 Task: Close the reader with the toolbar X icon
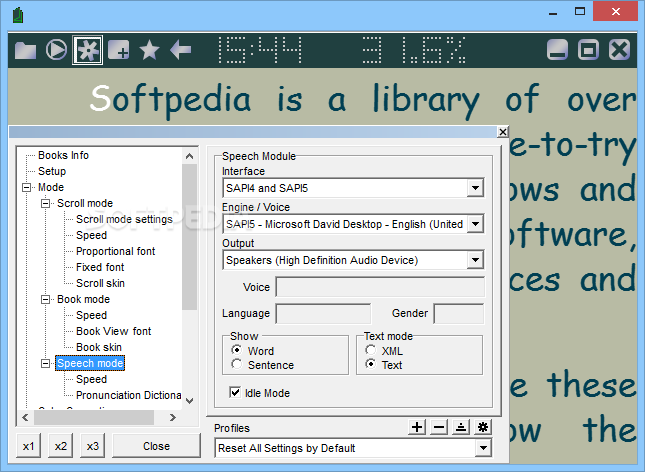click(x=619, y=50)
